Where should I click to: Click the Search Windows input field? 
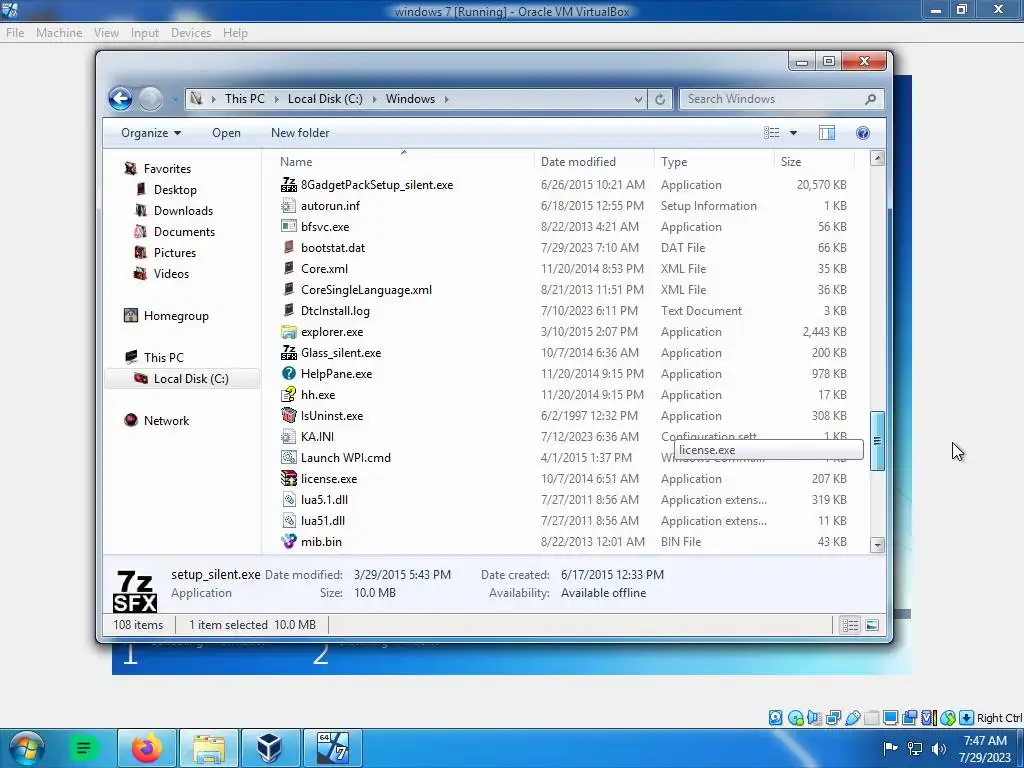(782, 99)
